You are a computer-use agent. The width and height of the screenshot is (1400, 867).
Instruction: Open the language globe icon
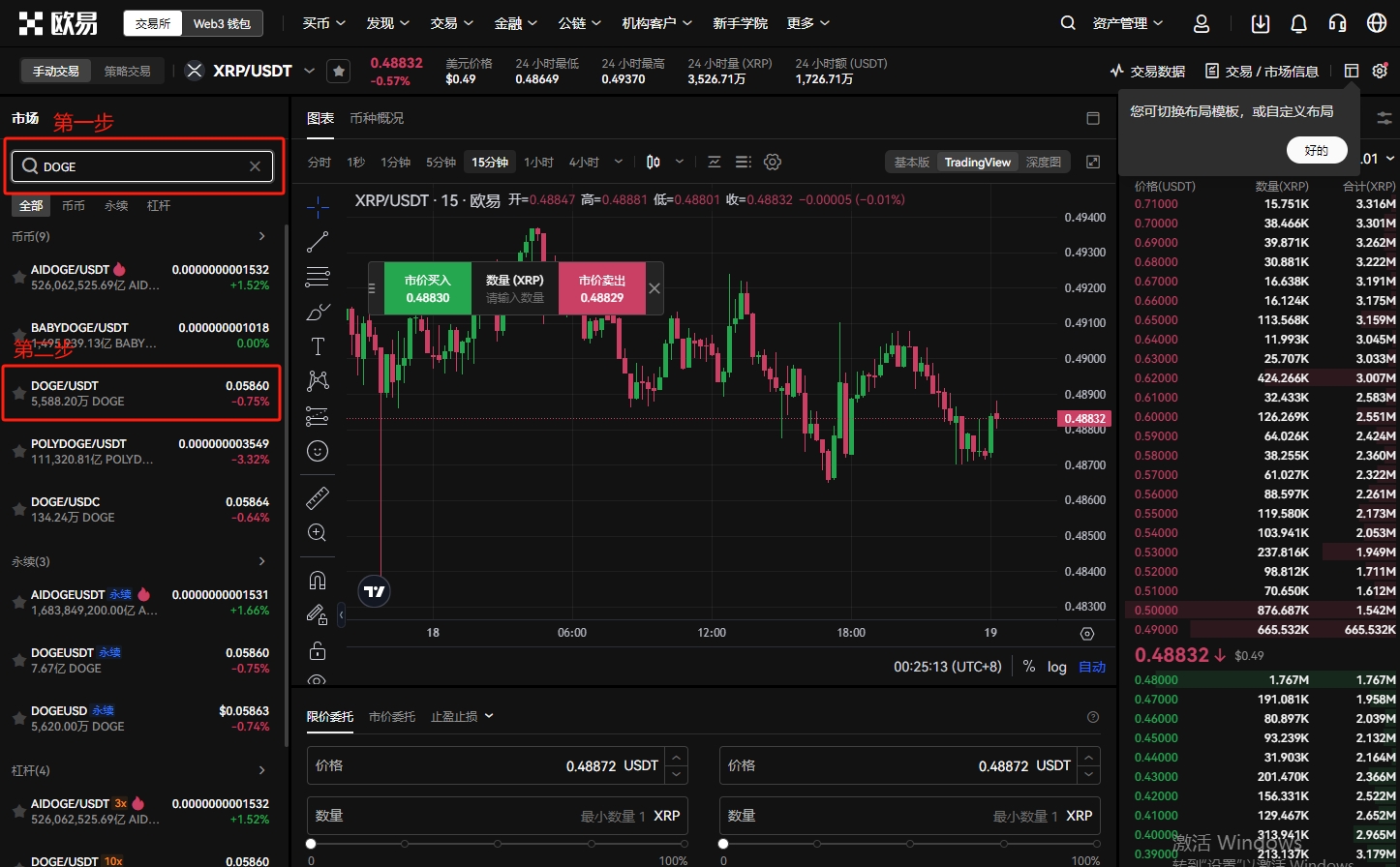1377,23
